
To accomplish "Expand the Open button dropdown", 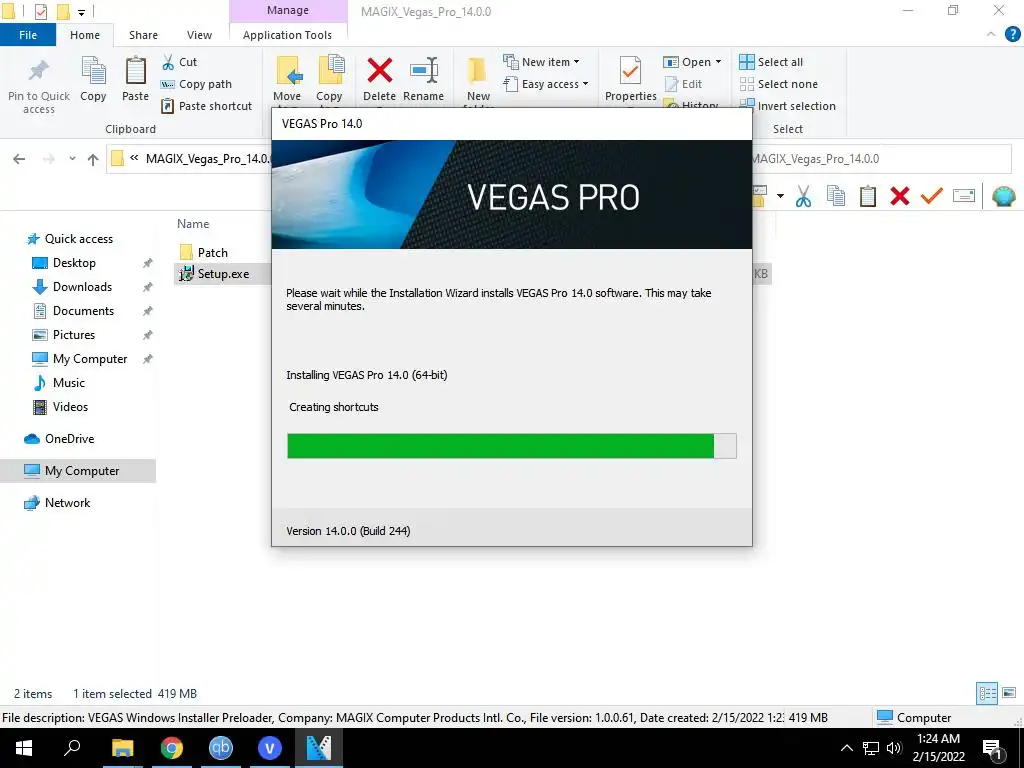I will (x=718, y=62).
